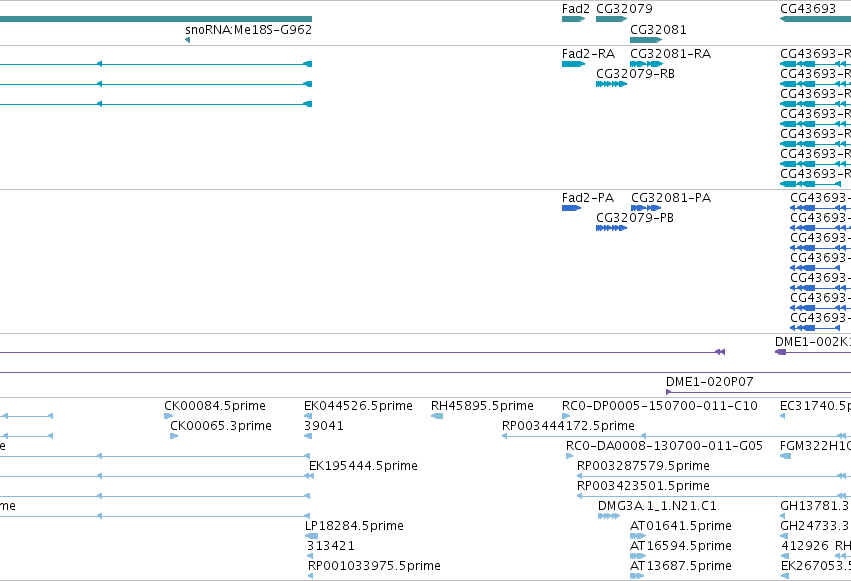Click the DMG3A.1_1.N21.C1 label

[657, 506]
